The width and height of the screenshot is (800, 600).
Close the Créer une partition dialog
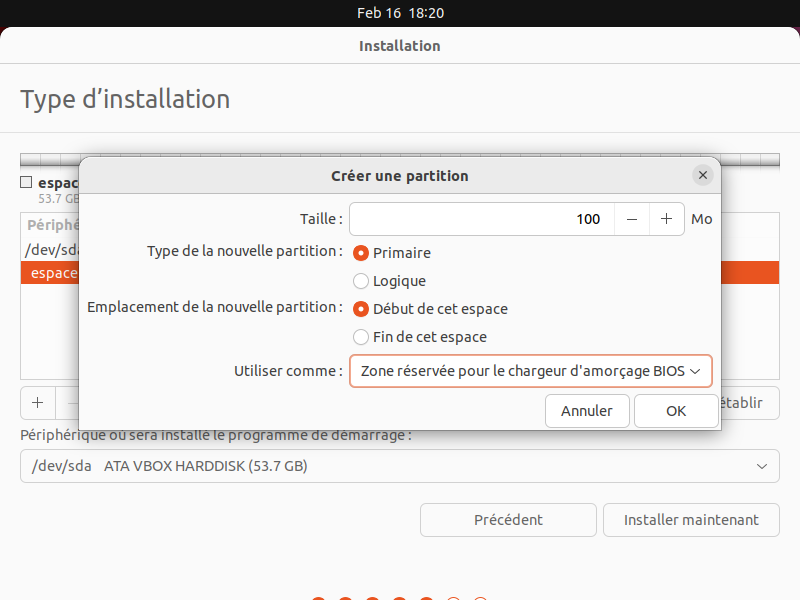click(703, 175)
